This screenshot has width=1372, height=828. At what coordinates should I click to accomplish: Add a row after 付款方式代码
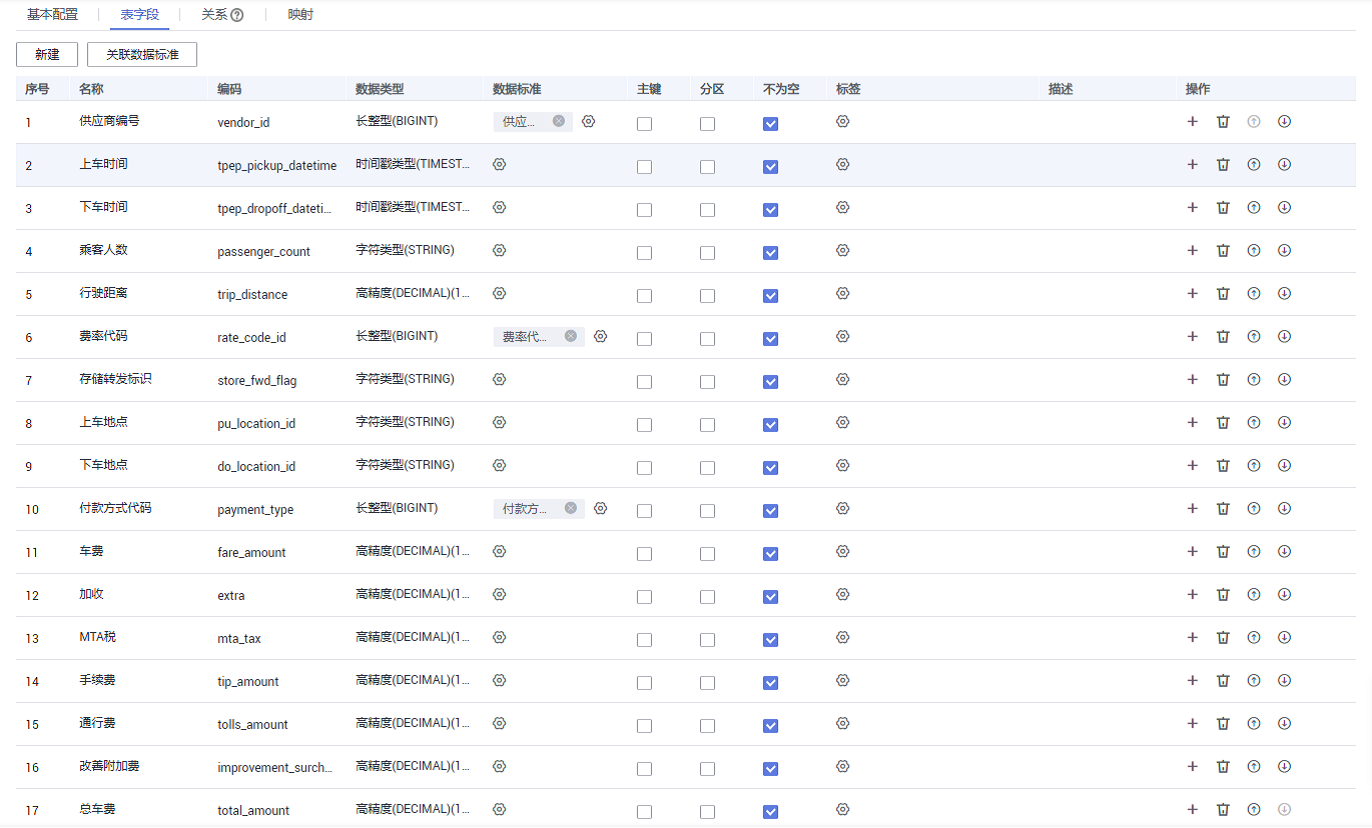click(x=1192, y=509)
